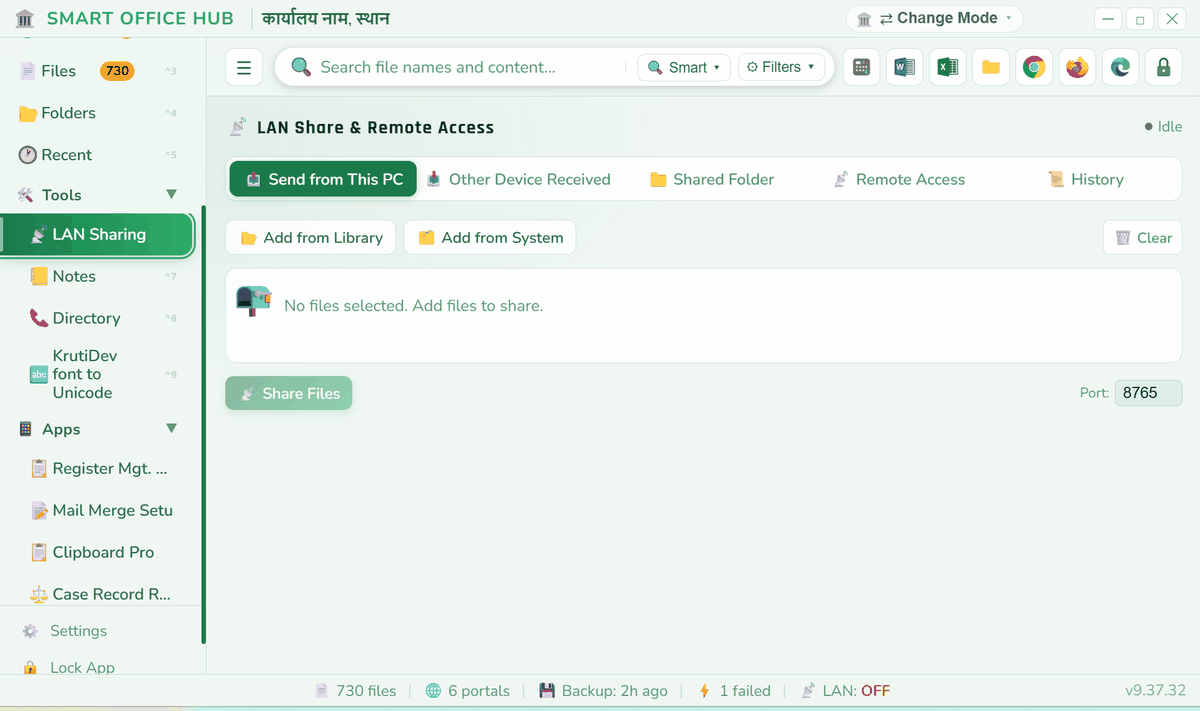Launch Google Chrome from toolbar
1200x711 pixels.
click(x=1034, y=67)
